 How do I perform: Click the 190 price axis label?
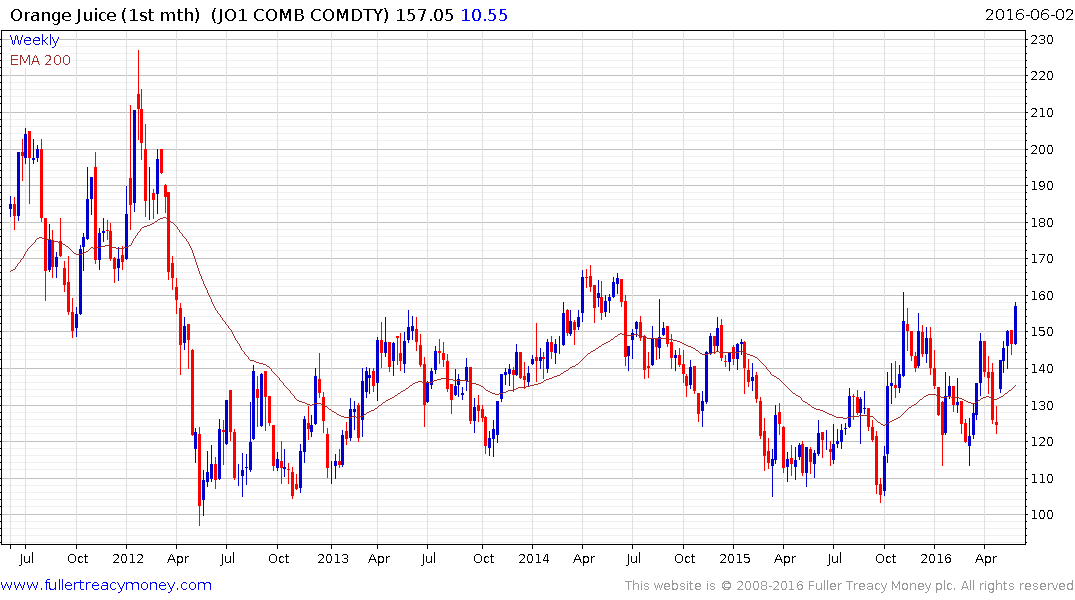[1042, 186]
